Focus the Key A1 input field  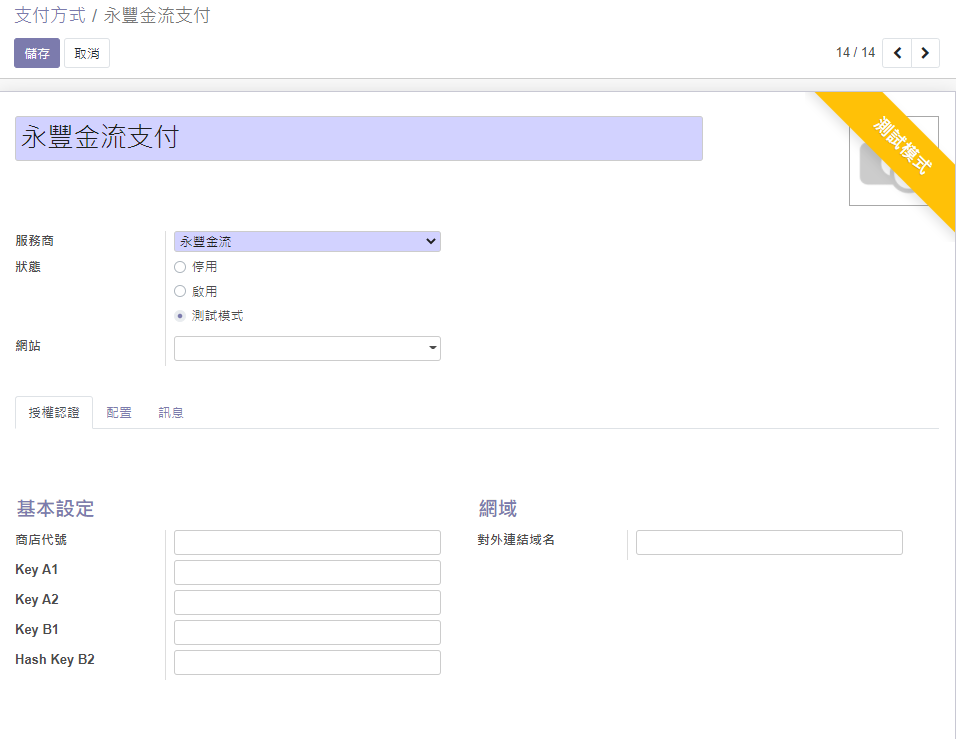[x=307, y=572]
